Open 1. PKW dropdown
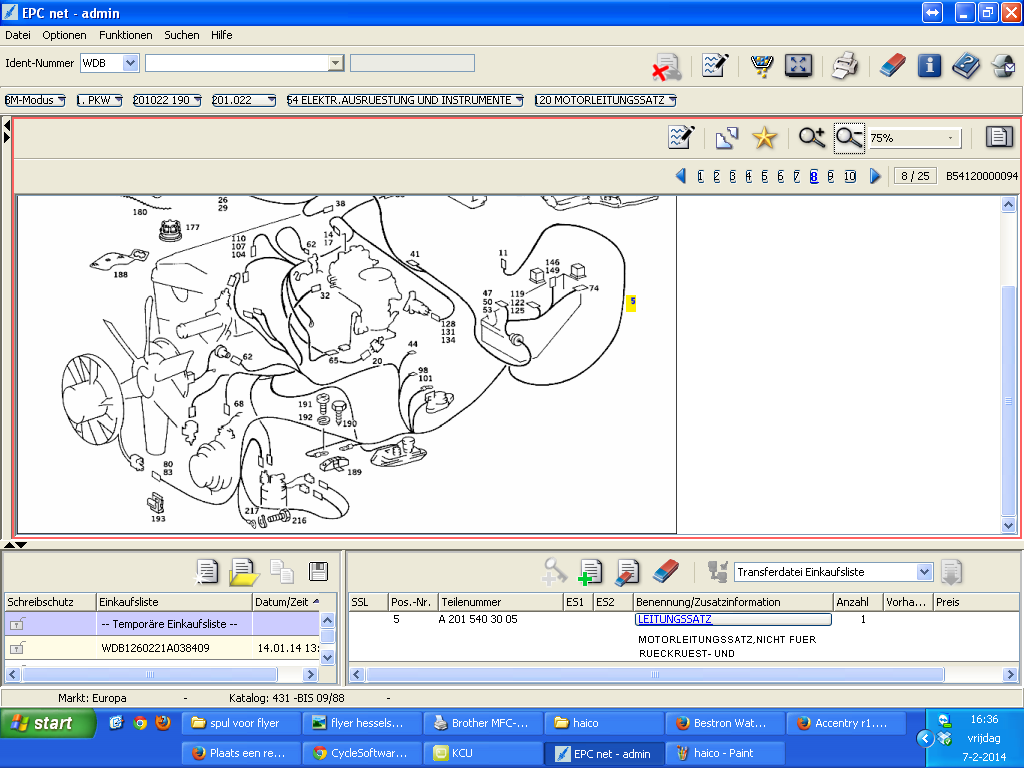Screen dimensions: 1024x768 pyautogui.click(x=99, y=100)
